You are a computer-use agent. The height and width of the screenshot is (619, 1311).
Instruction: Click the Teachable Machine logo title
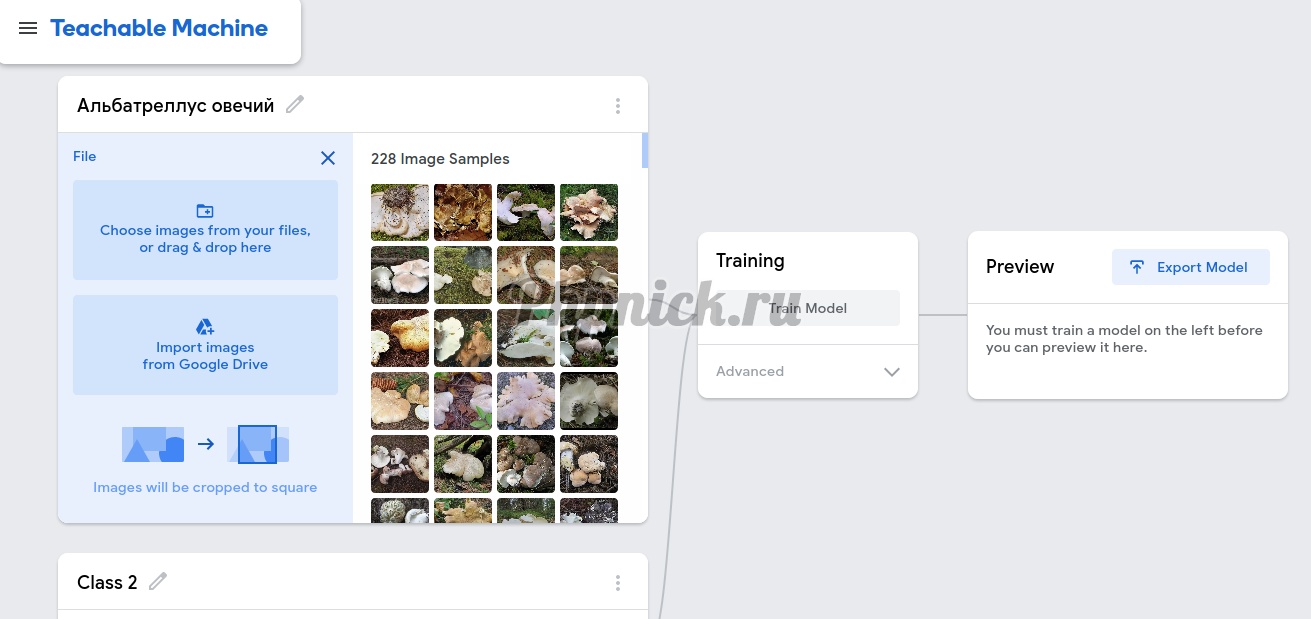point(159,28)
